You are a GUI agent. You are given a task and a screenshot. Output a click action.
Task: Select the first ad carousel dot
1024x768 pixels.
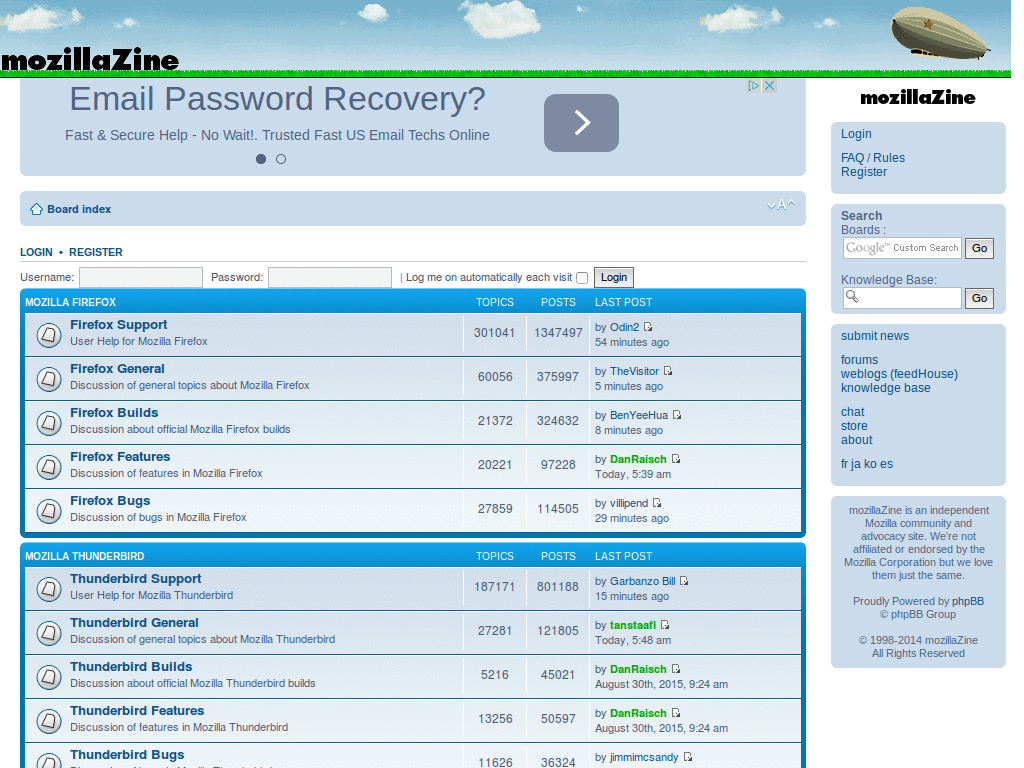pos(261,159)
